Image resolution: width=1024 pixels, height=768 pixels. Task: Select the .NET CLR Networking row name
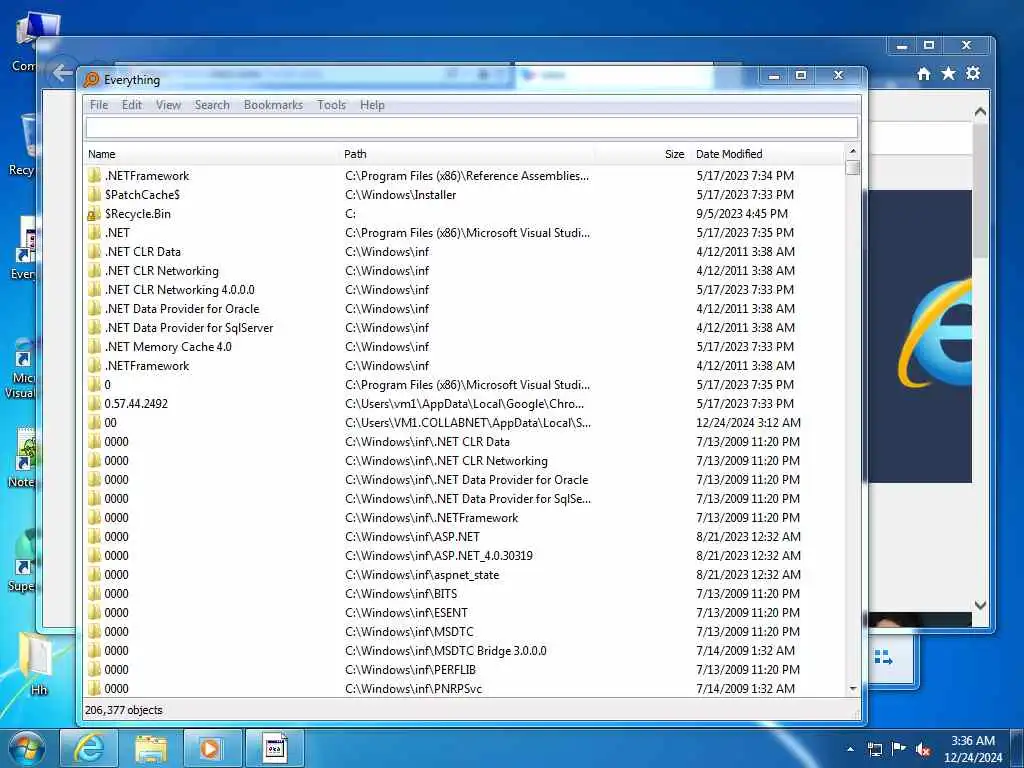pyautogui.click(x=161, y=271)
